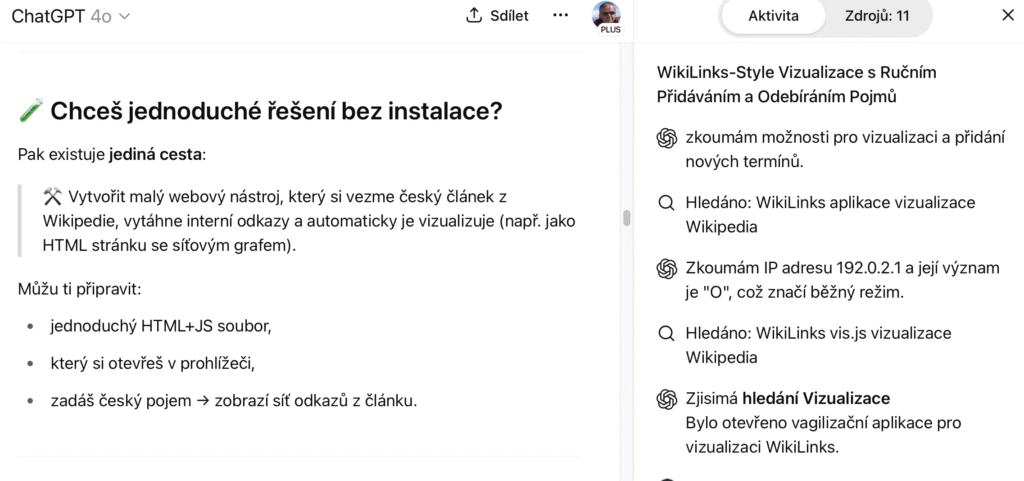Click heading 'Chceš jednoduché řešení bez instalace?'
This screenshot has height=481, width=1024.
(276, 112)
